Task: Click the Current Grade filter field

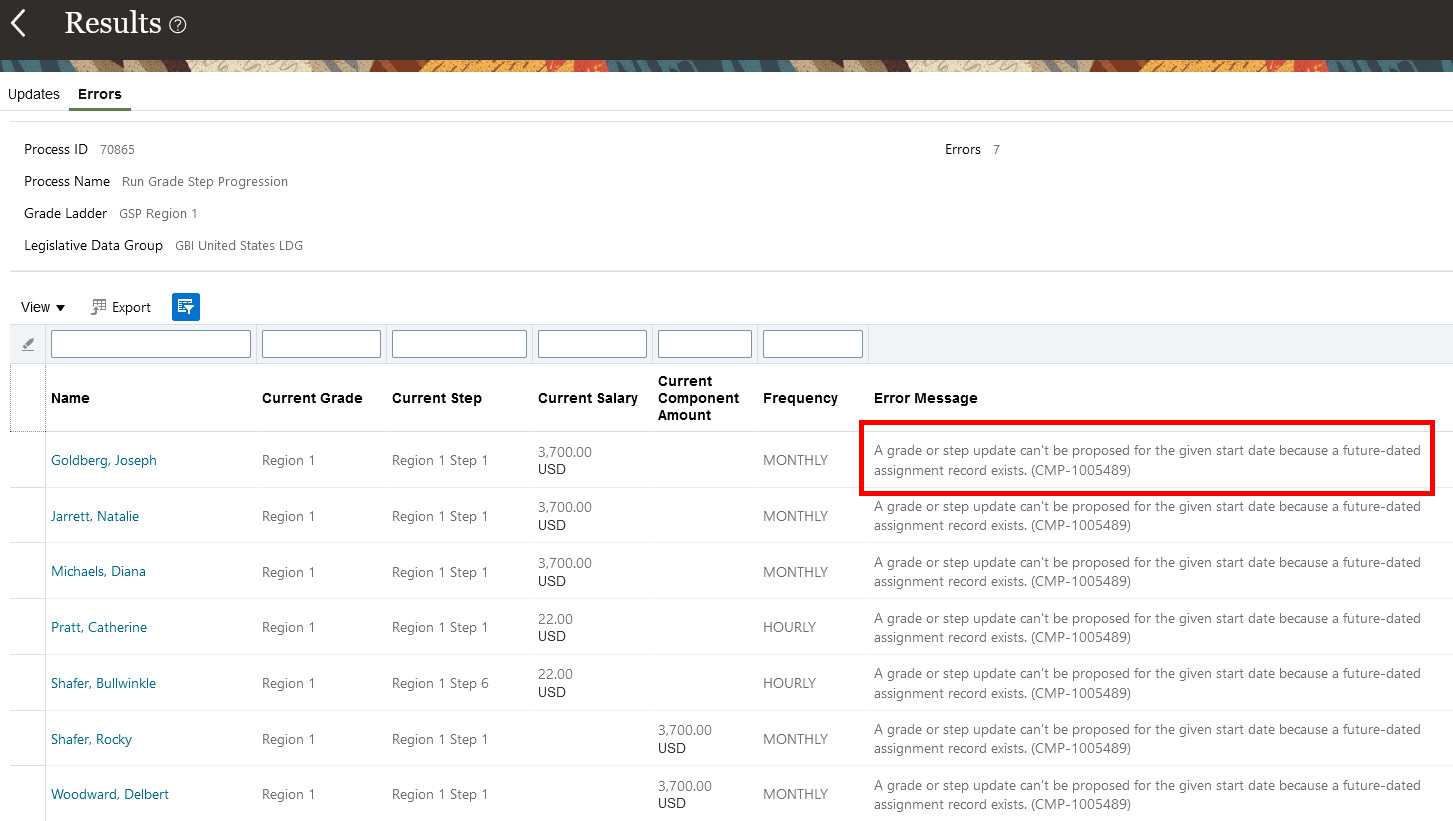Action: tap(321, 344)
